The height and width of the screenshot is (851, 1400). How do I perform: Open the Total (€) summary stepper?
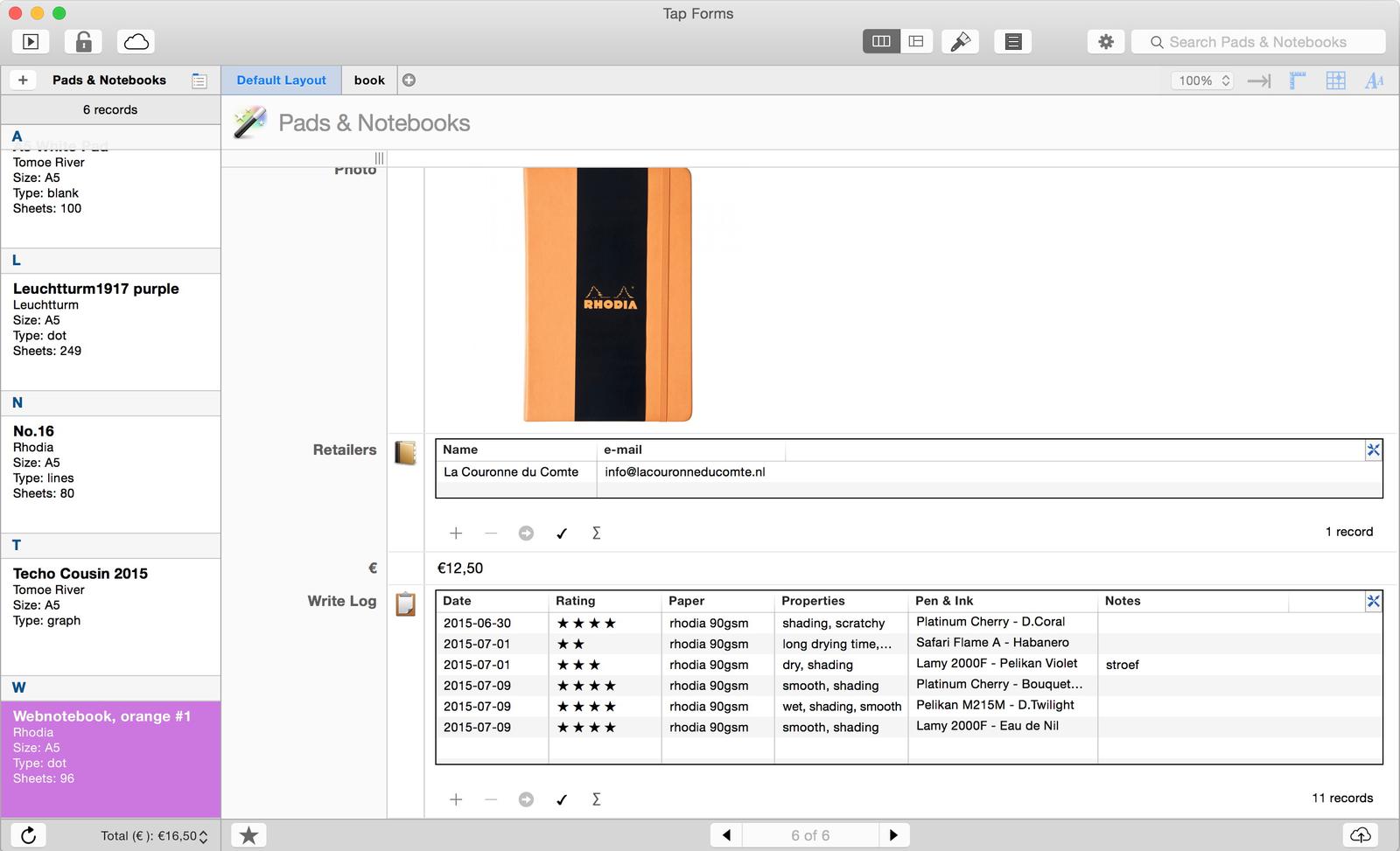point(203,836)
